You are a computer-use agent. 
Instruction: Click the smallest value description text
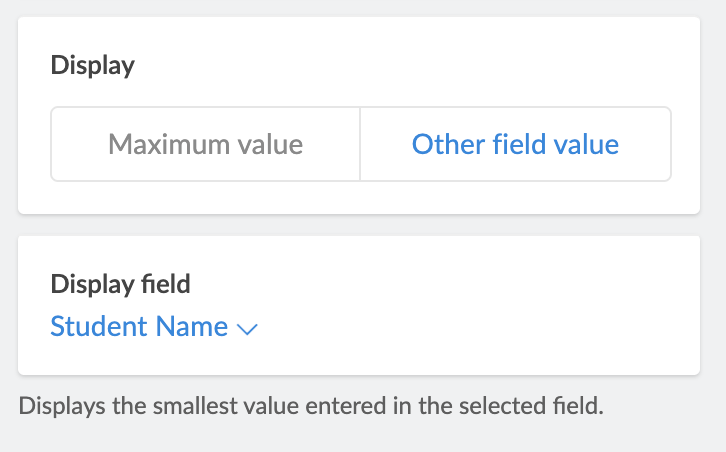tap(311, 407)
